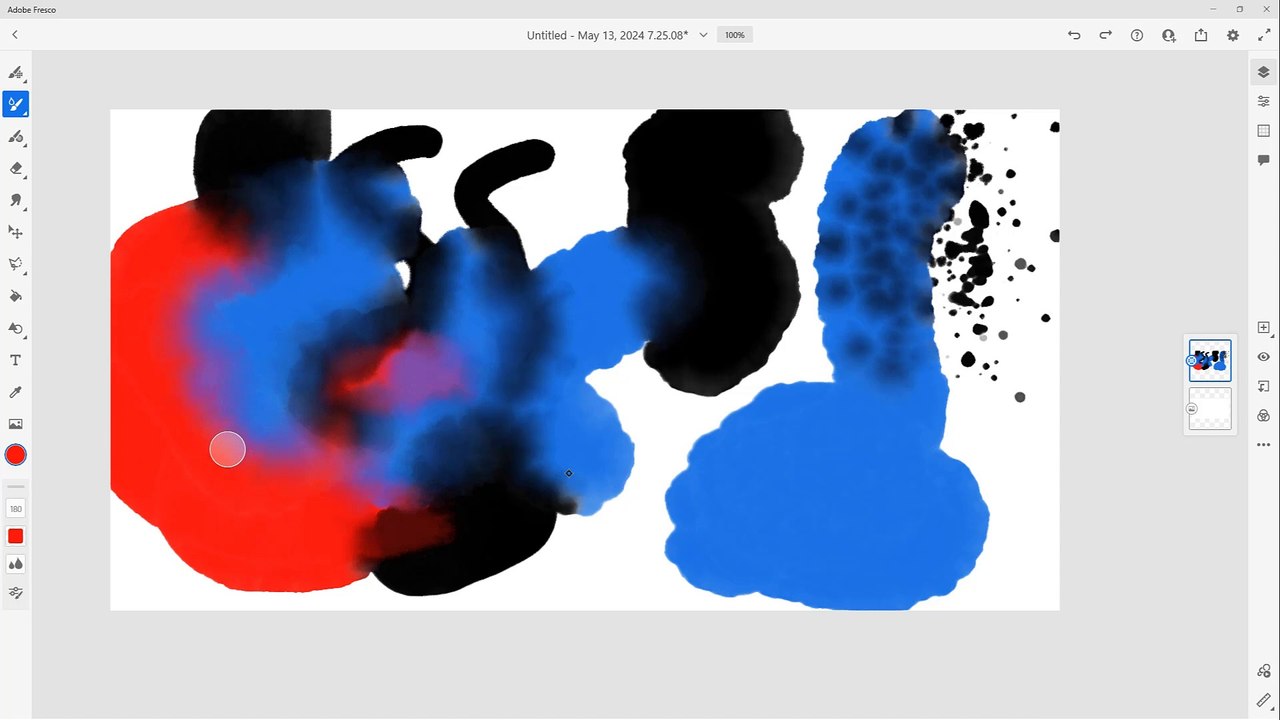Select the Lasso selection tool
This screenshot has height=720, width=1280.
pyautogui.click(x=16, y=264)
